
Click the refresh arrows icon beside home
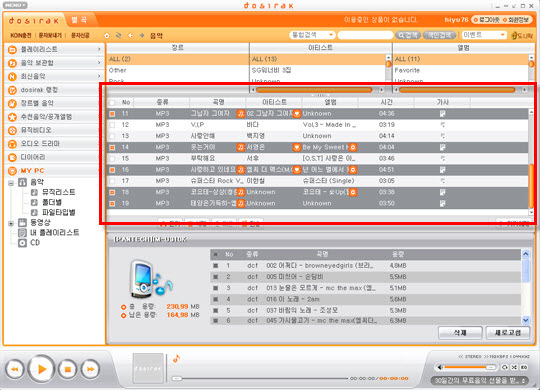pos(119,35)
